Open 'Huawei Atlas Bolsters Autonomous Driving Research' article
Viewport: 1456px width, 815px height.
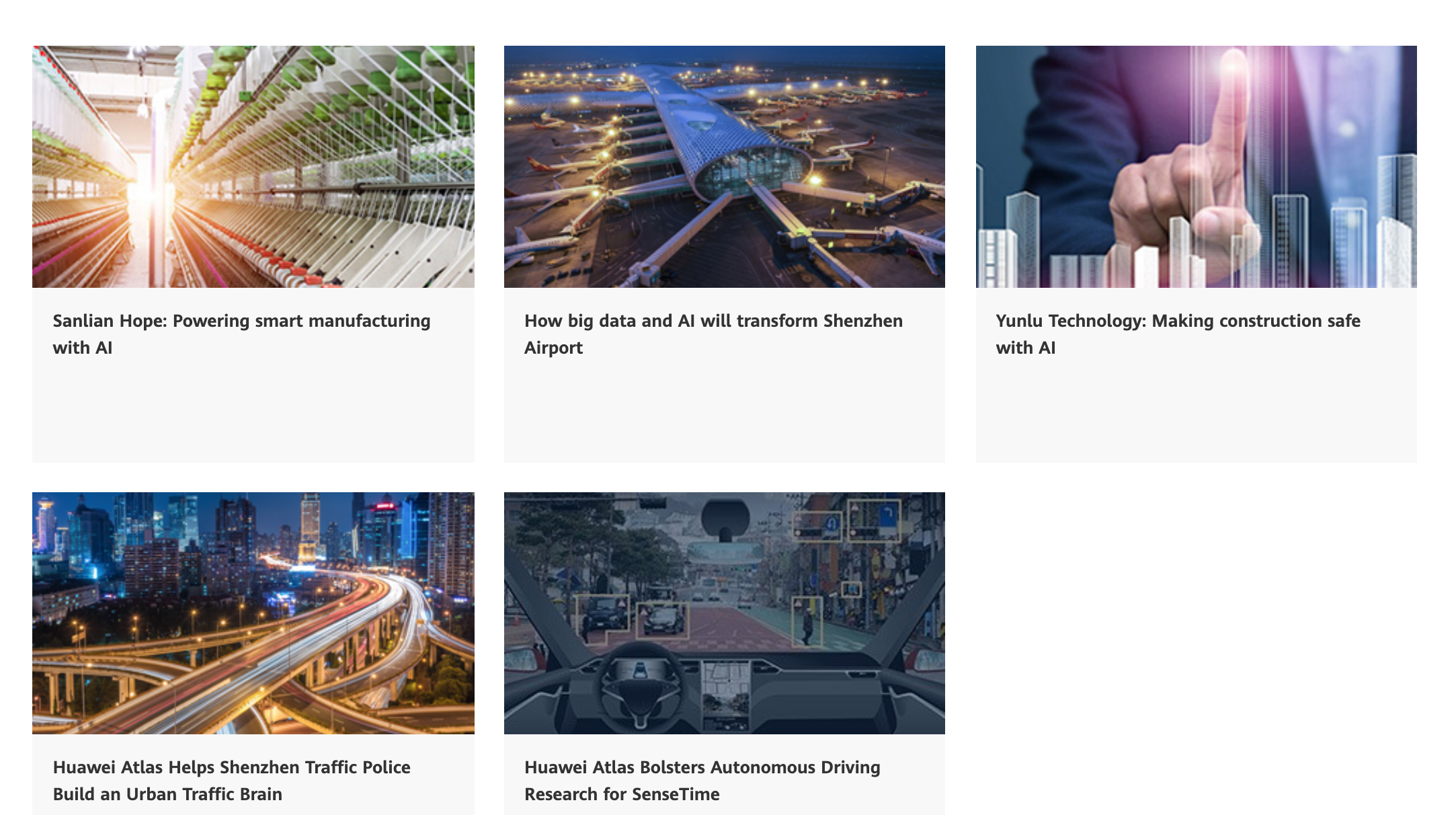(702, 780)
